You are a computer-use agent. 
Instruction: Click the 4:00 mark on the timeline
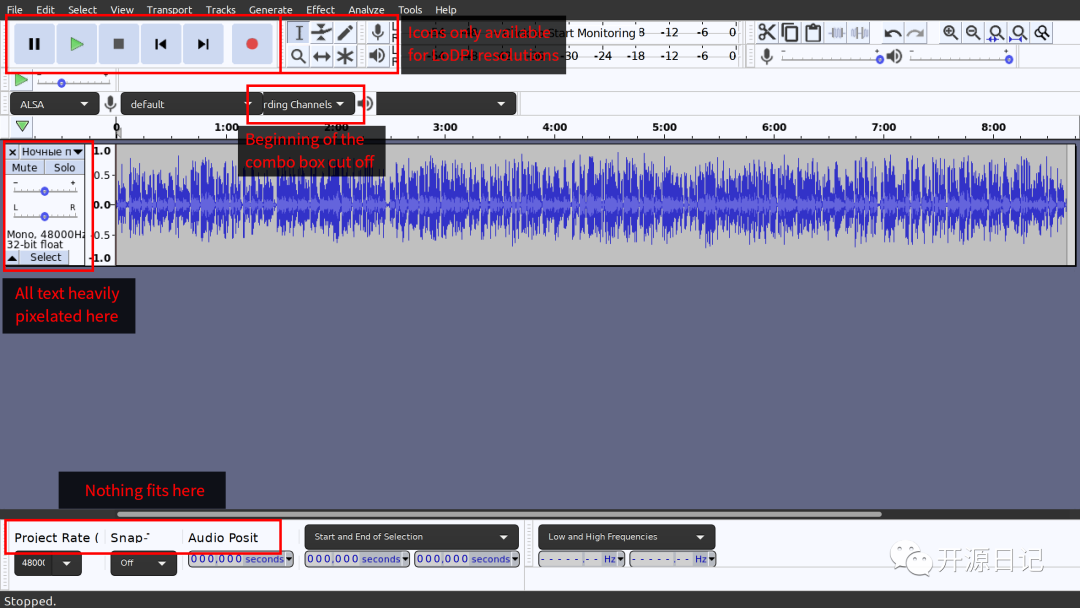[554, 127]
